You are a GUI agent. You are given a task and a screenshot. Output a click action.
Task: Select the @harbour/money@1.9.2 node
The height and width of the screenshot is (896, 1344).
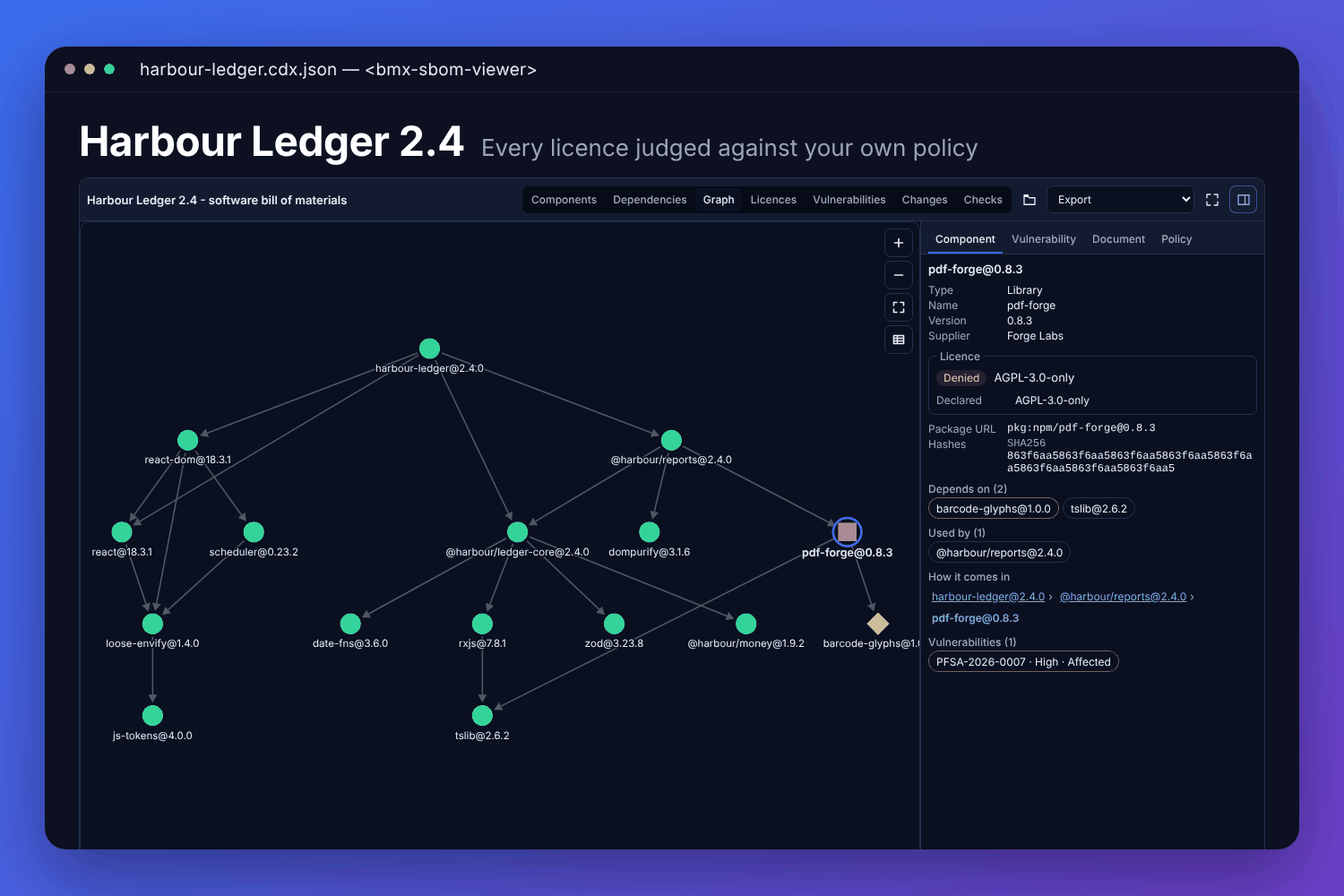745,624
